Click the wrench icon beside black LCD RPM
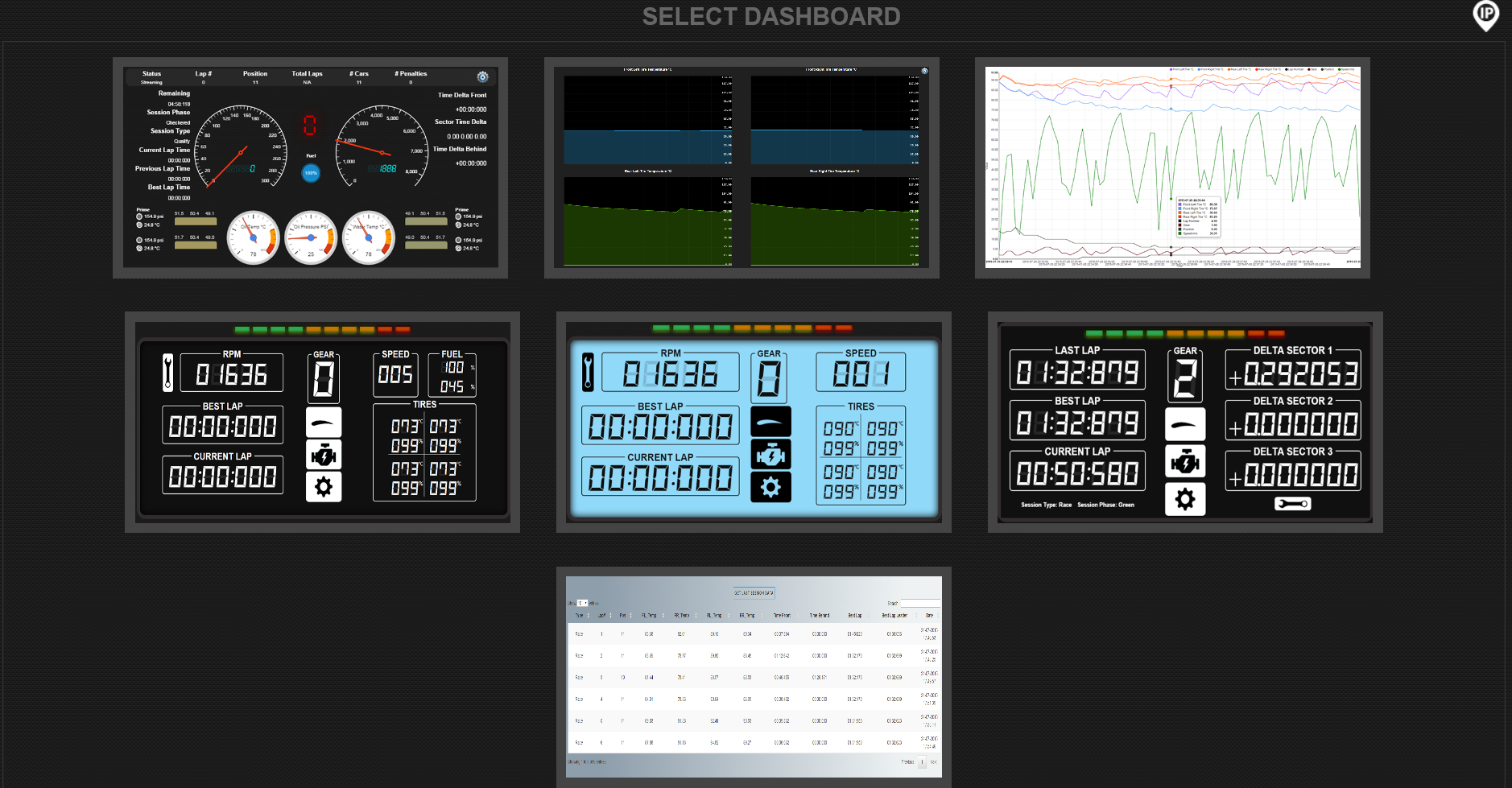 pyautogui.click(x=168, y=373)
